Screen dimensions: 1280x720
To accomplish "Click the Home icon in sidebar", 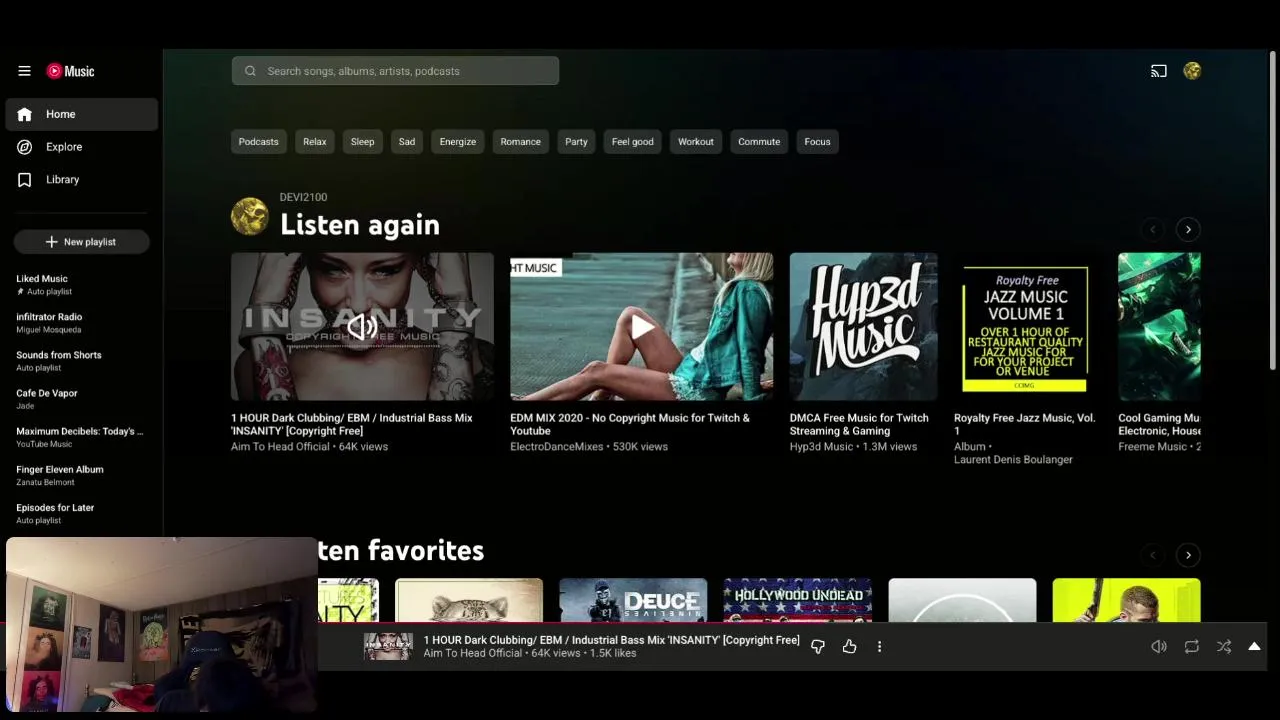I will (x=25, y=114).
